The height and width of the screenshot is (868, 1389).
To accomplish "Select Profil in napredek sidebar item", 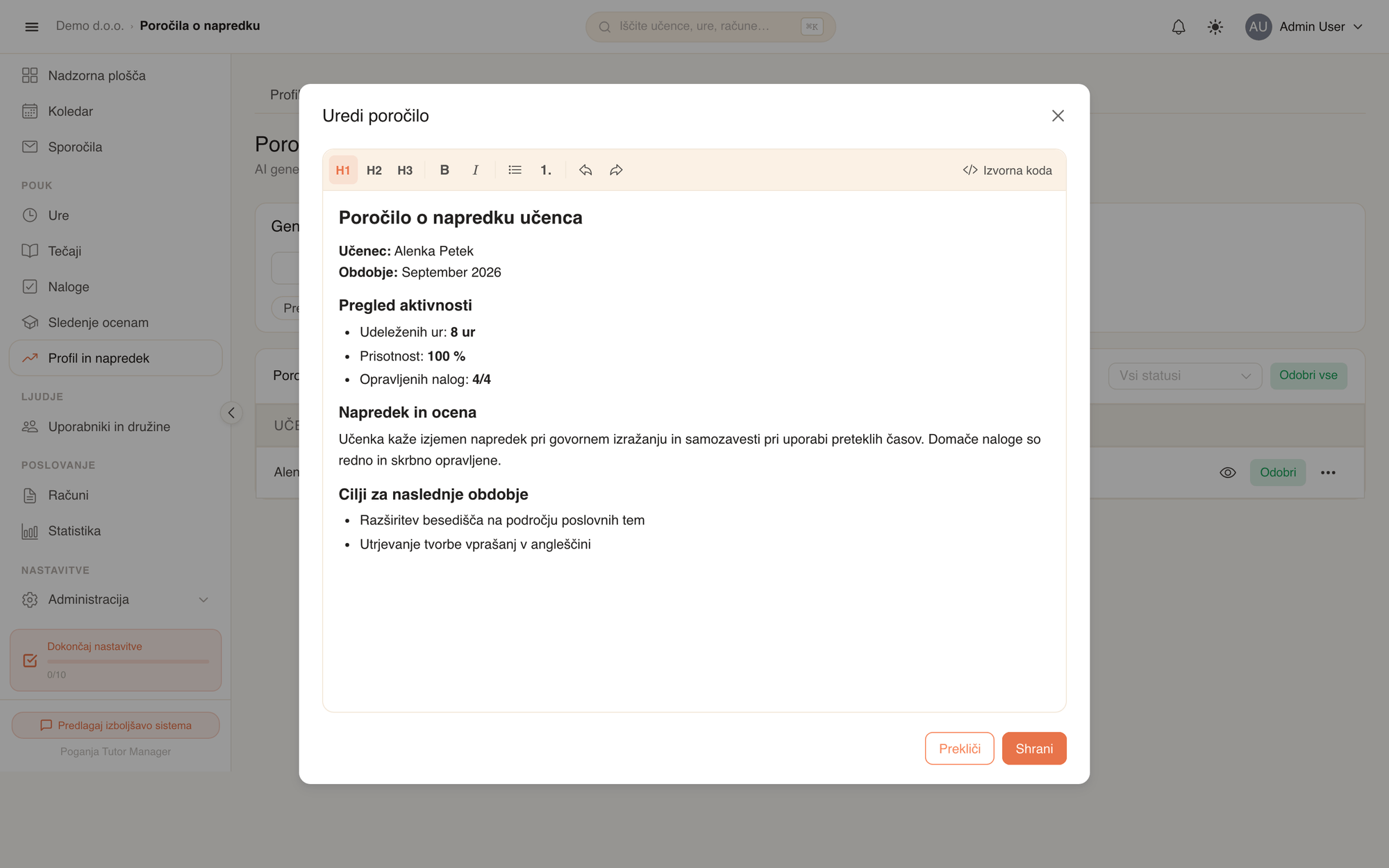I will pos(115,358).
